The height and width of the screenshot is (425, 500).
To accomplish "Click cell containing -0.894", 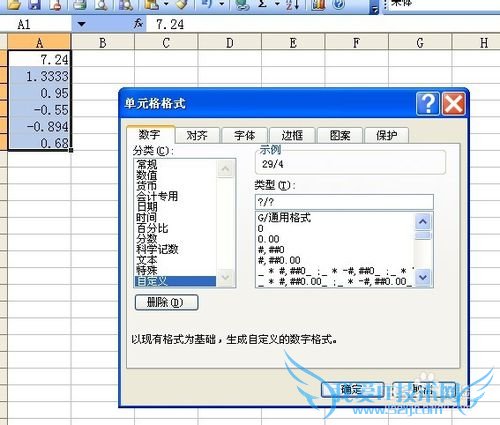I will pyautogui.click(x=39, y=126).
